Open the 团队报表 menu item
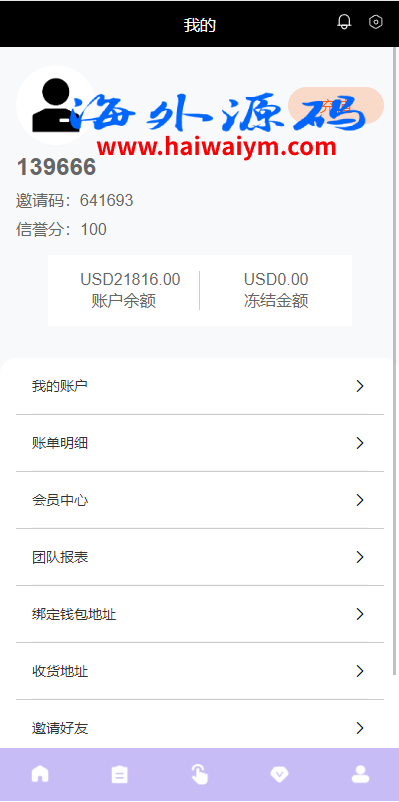399x802 pixels. [x=200, y=557]
